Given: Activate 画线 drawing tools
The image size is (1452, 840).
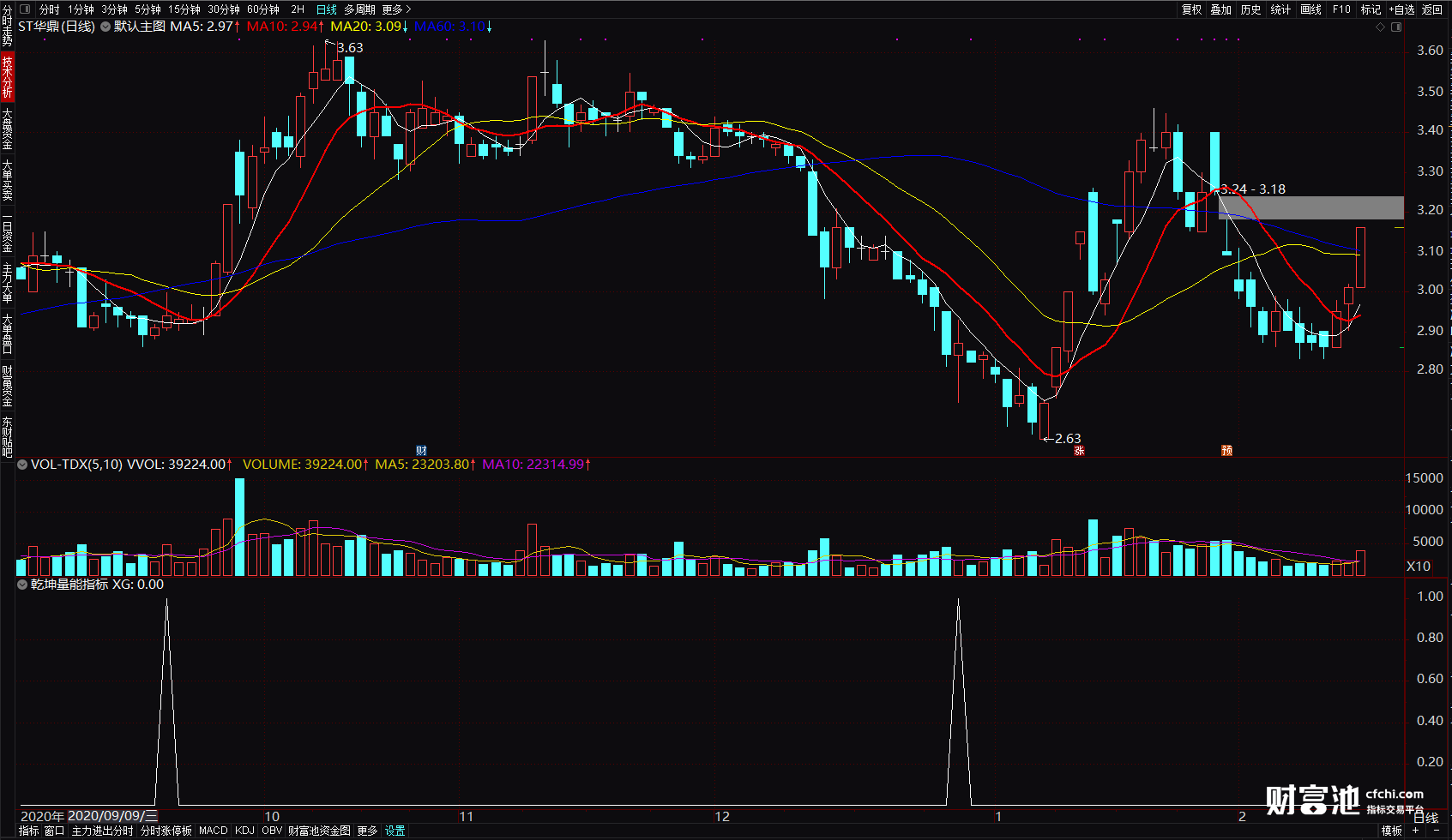Looking at the screenshot, I should point(1310,9).
